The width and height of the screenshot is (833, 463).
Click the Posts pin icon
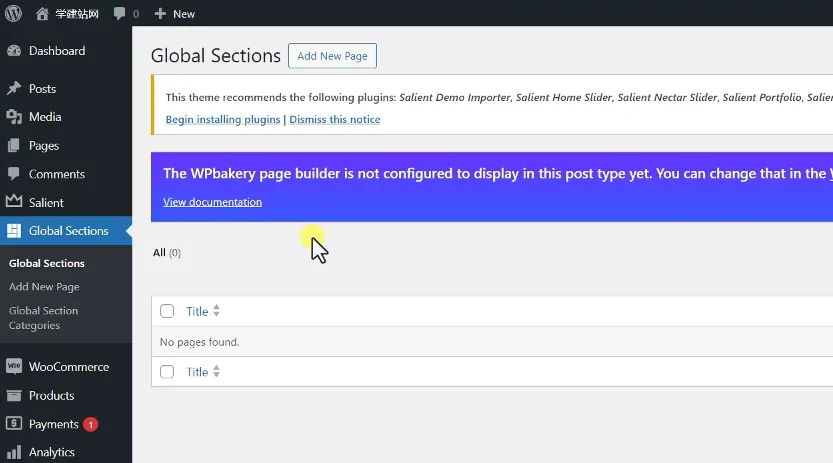pos(14,88)
